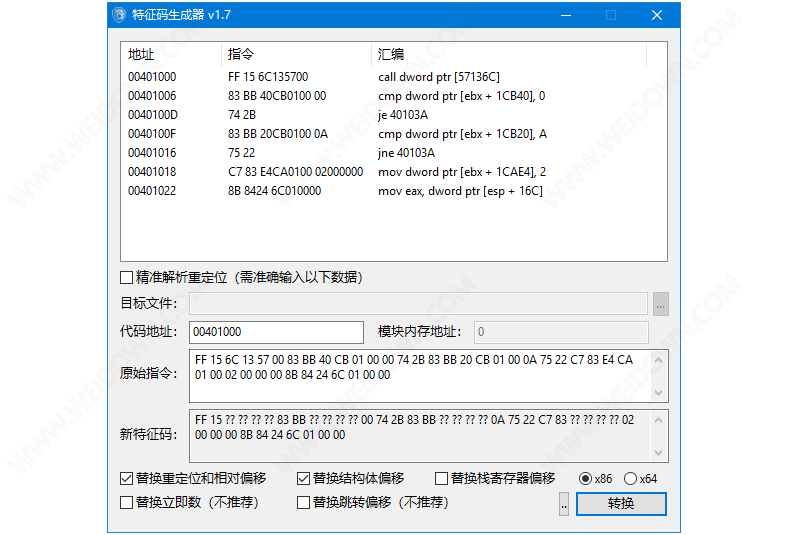Click 'je 40103A' assembly text
The image size is (790, 535).
click(x=403, y=115)
